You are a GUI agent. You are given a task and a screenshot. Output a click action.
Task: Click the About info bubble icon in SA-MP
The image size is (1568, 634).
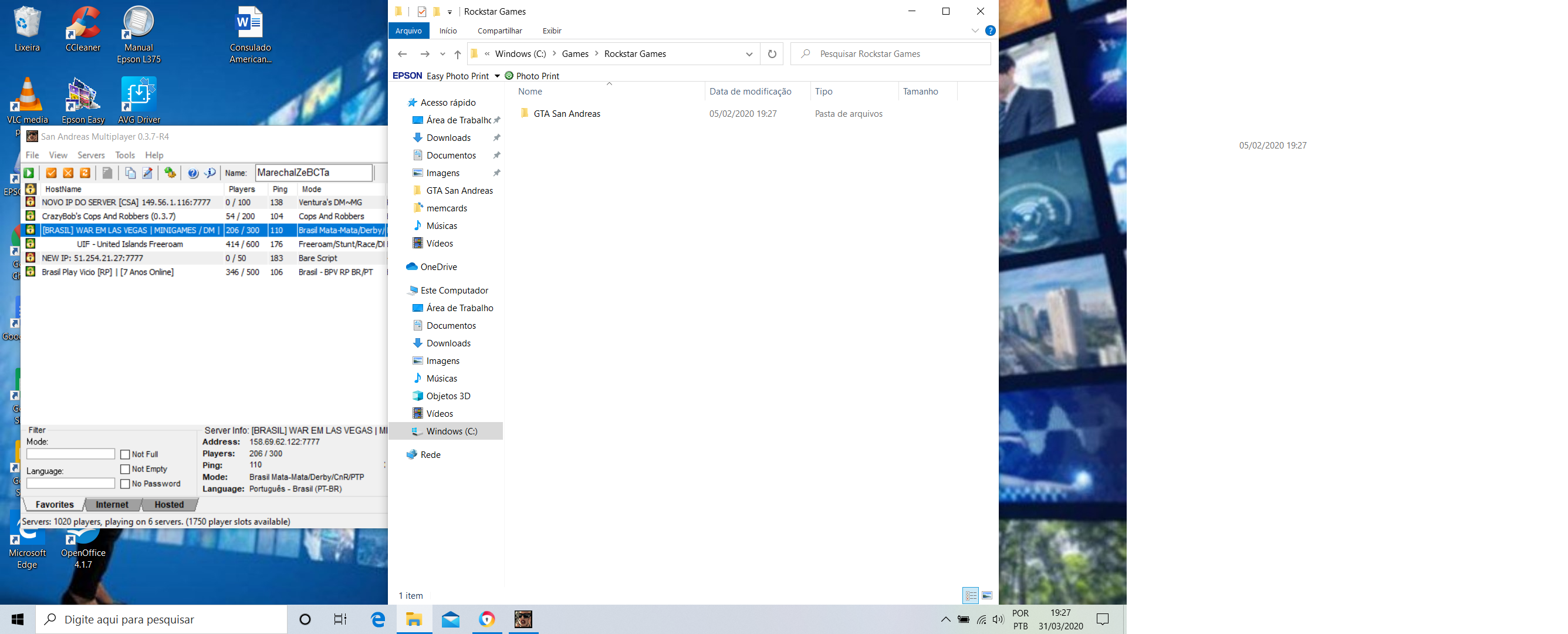pos(210,173)
